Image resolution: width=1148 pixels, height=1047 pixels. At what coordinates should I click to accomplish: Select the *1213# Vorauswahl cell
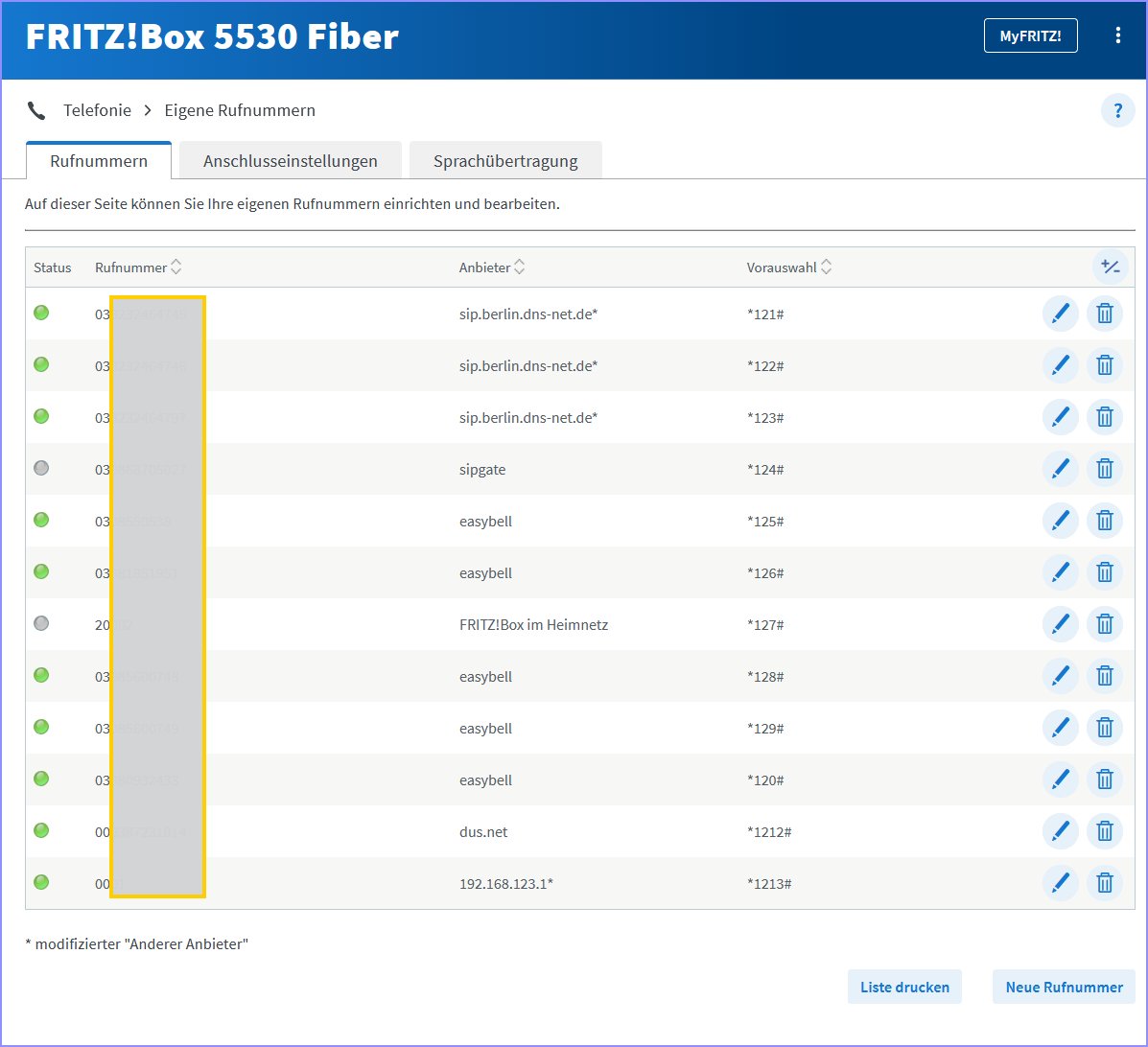click(769, 884)
